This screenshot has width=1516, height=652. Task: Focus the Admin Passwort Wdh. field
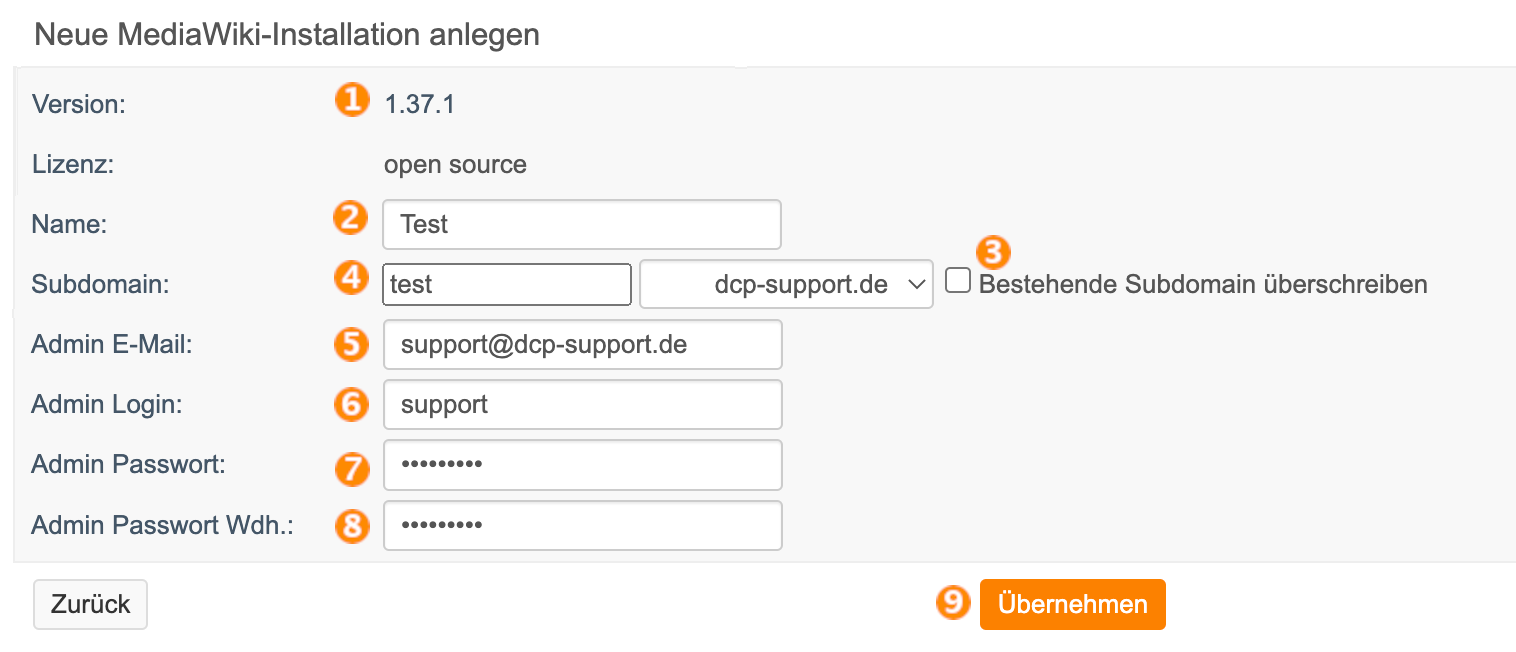(582, 525)
